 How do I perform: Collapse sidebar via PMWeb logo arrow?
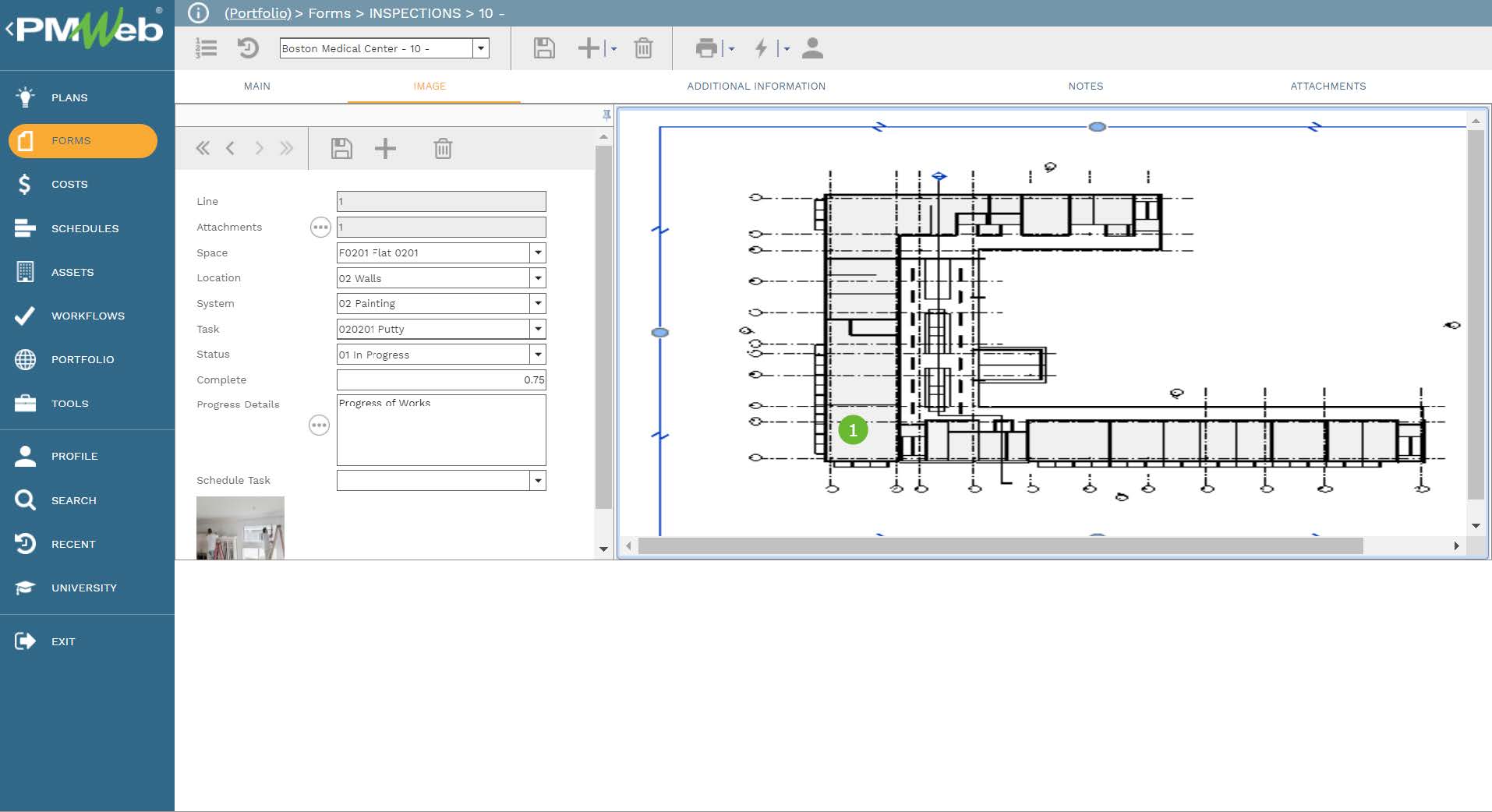[x=9, y=30]
